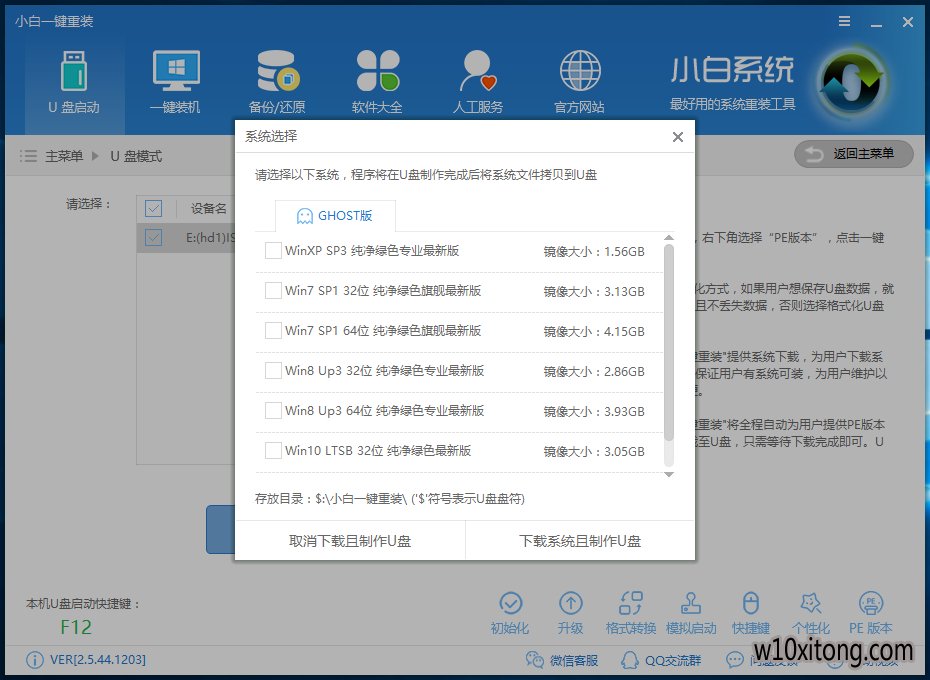The width and height of the screenshot is (930, 680).
Task: Click the 初始化 checkmark icon
Action: coord(511,603)
